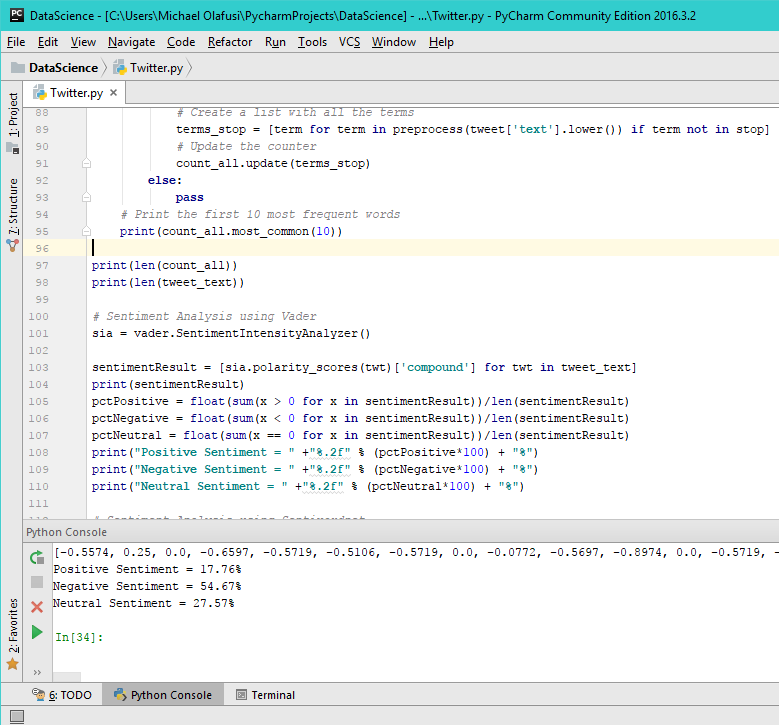
Task: Click the 'print(len(tweet_text))' line
Action: (168, 282)
